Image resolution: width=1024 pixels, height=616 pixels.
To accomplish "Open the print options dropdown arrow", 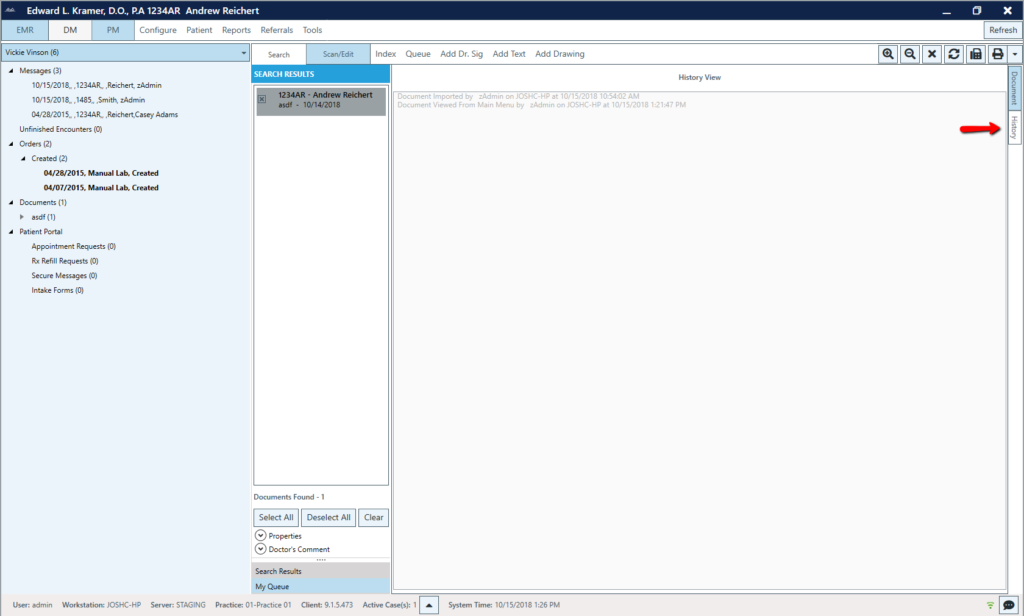I will 1014,54.
